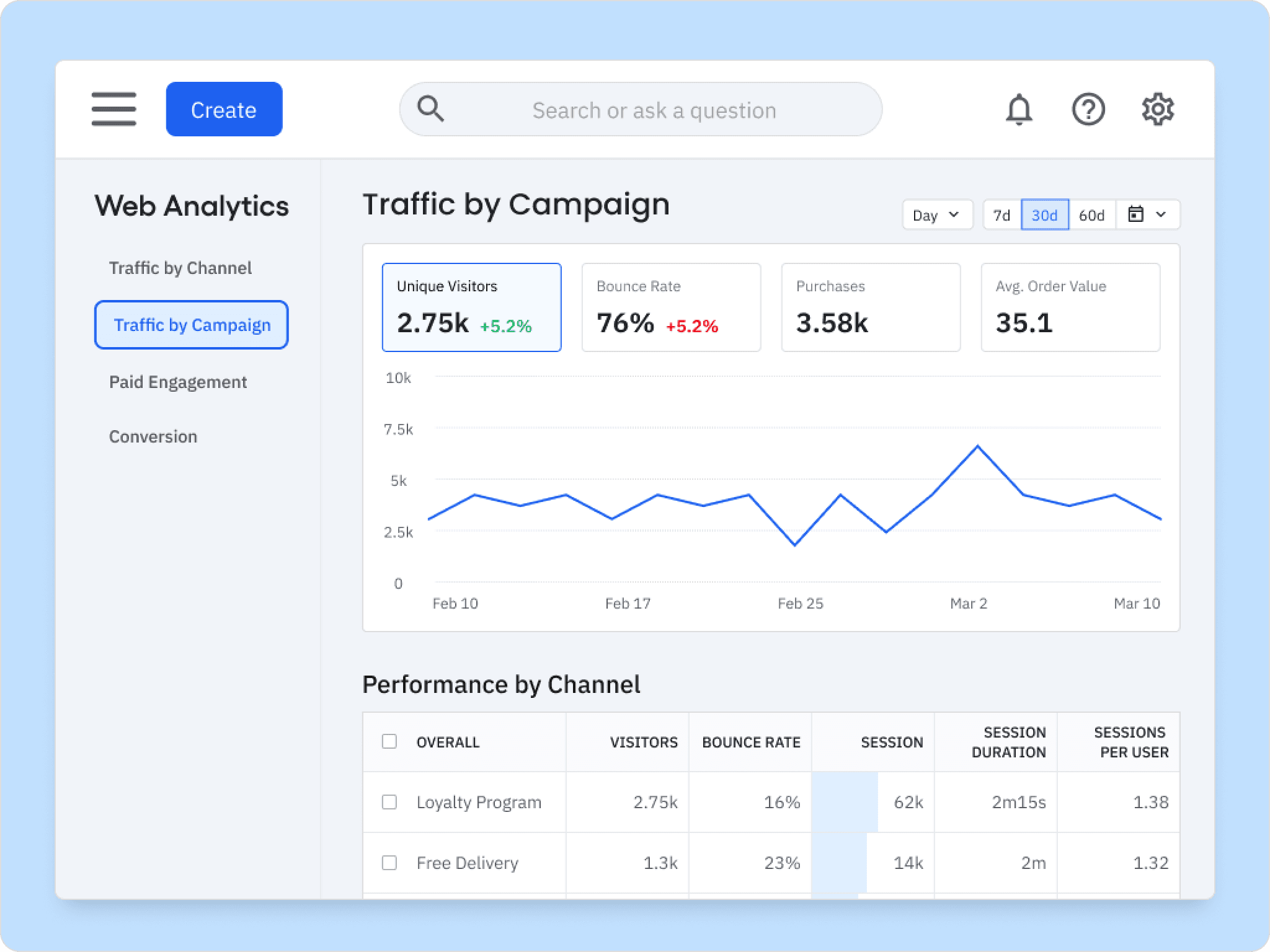Select the Free Delivery row checkbox
Image resolution: width=1270 pixels, height=952 pixels.
pyautogui.click(x=389, y=863)
